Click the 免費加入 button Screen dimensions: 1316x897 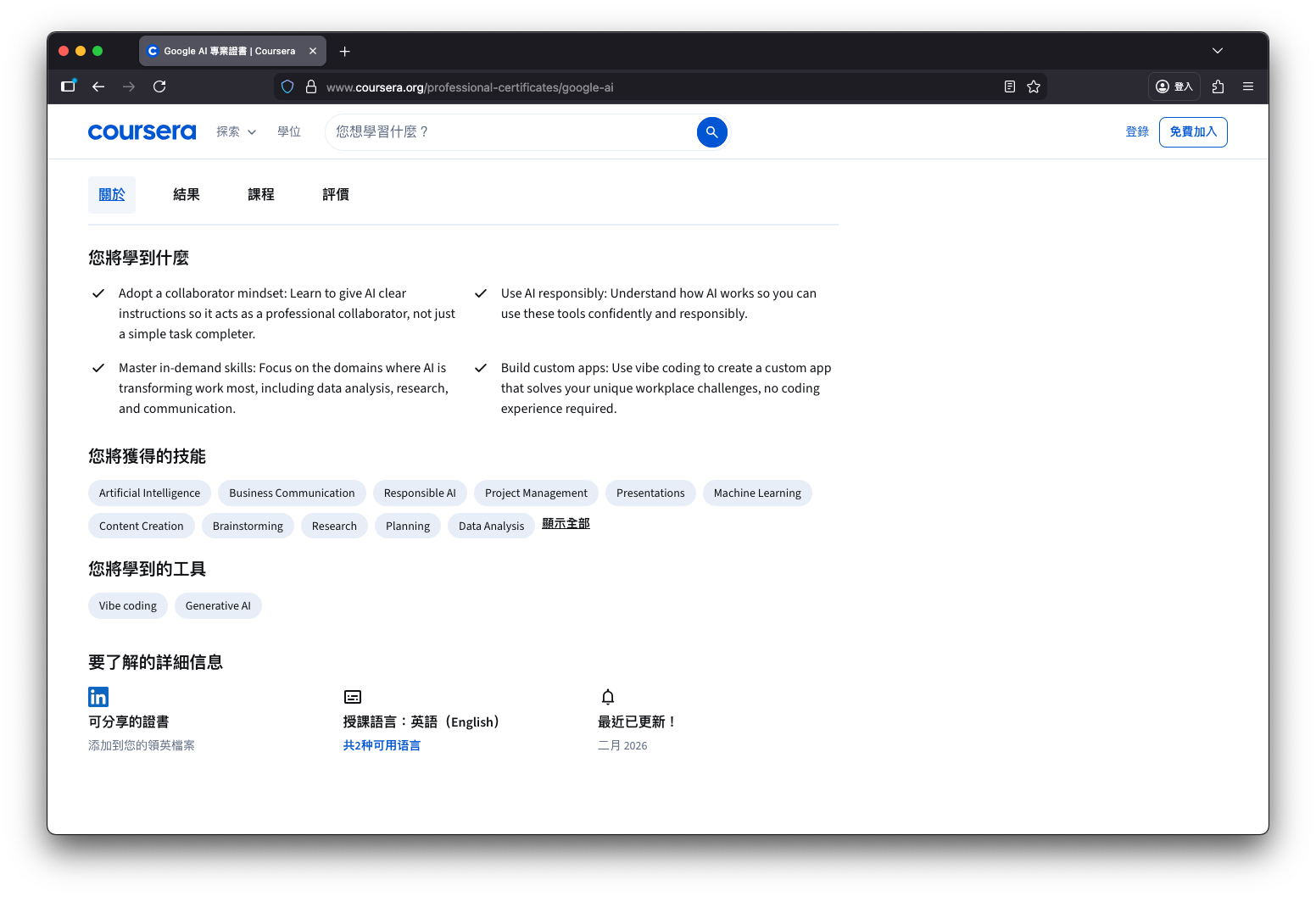tap(1192, 132)
